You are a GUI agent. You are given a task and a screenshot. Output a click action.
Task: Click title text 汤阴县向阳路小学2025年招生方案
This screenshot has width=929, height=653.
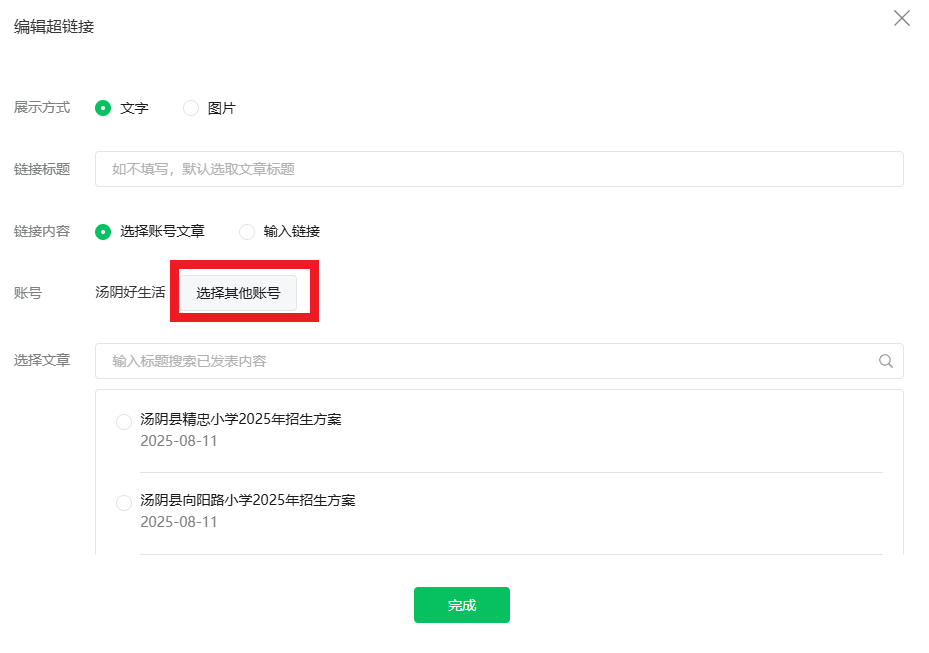pyautogui.click(x=248, y=500)
